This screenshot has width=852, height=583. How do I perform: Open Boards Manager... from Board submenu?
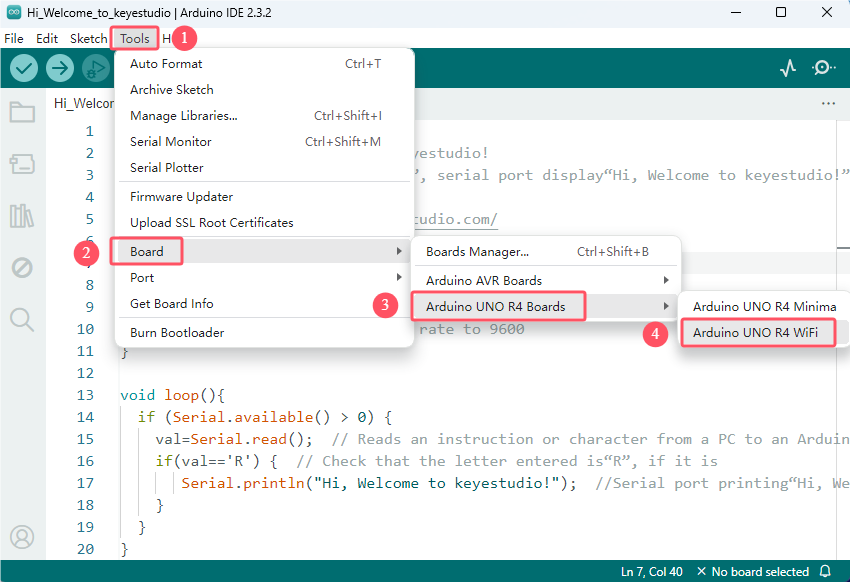tap(546, 252)
